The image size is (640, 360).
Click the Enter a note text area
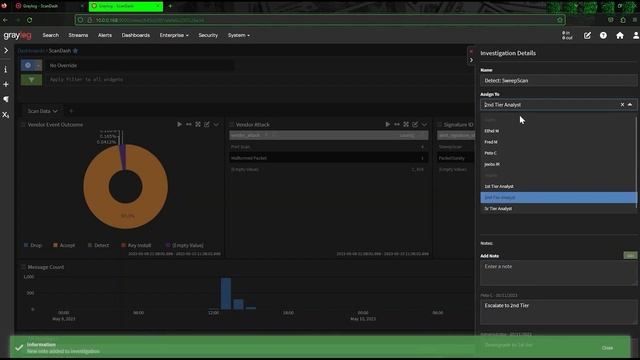click(x=558, y=273)
